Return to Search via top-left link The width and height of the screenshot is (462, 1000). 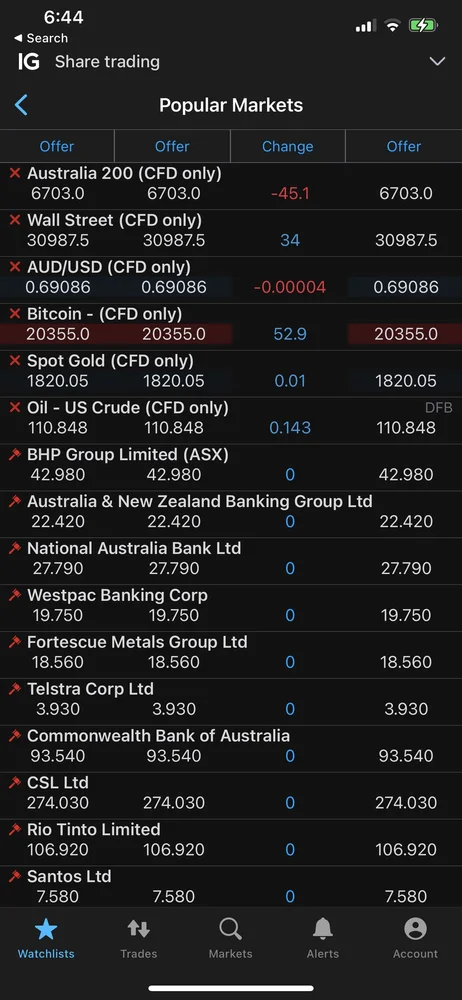pos(41,38)
